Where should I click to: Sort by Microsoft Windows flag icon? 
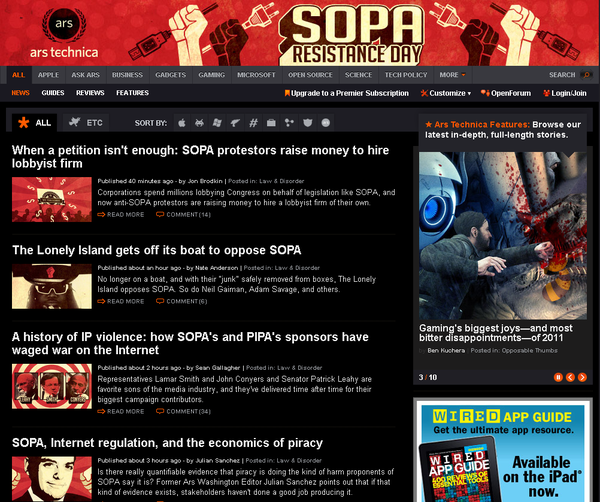click(217, 123)
